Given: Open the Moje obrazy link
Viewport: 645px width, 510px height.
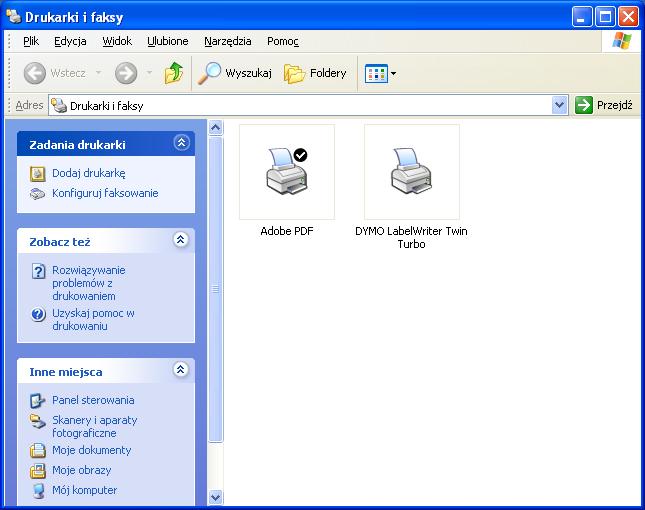Looking at the screenshot, I should click(81, 470).
